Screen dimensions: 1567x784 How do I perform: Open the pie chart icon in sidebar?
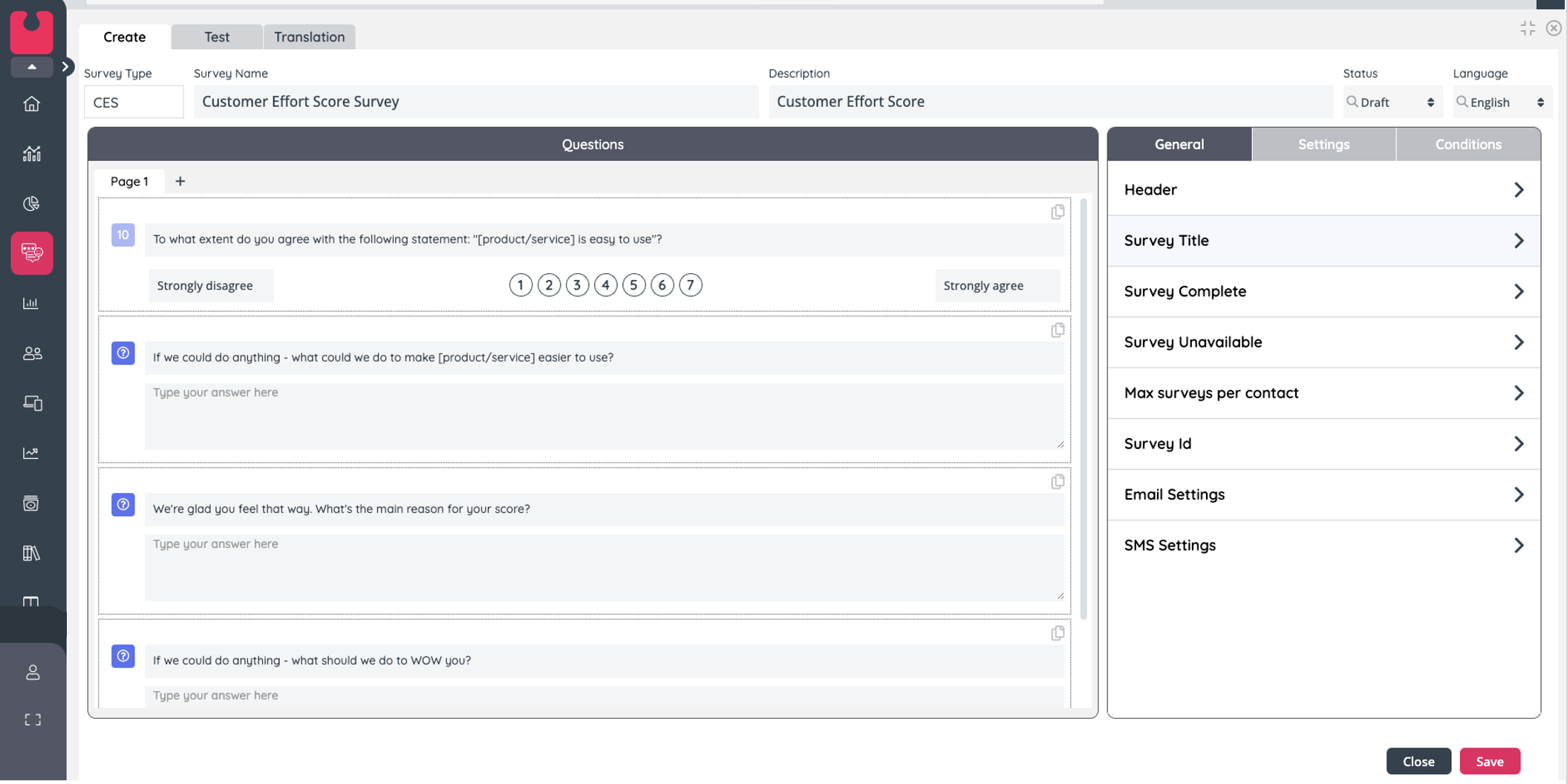(x=31, y=203)
